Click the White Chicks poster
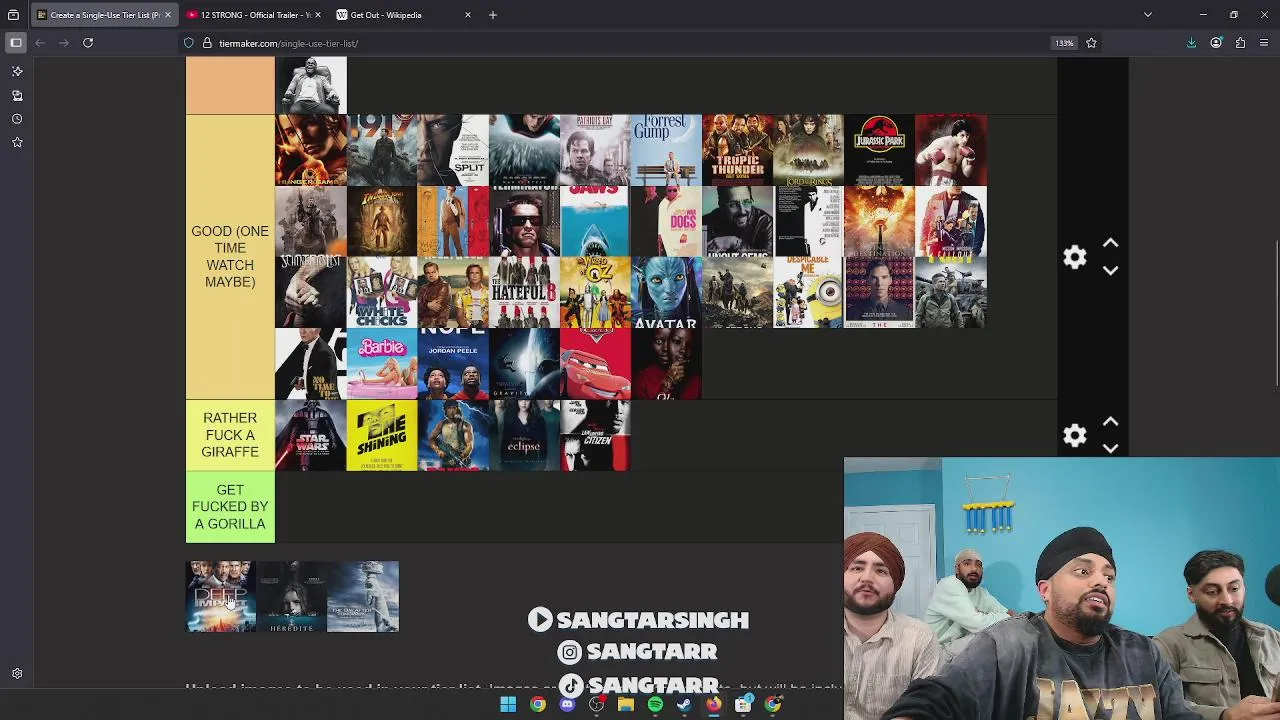 382,293
